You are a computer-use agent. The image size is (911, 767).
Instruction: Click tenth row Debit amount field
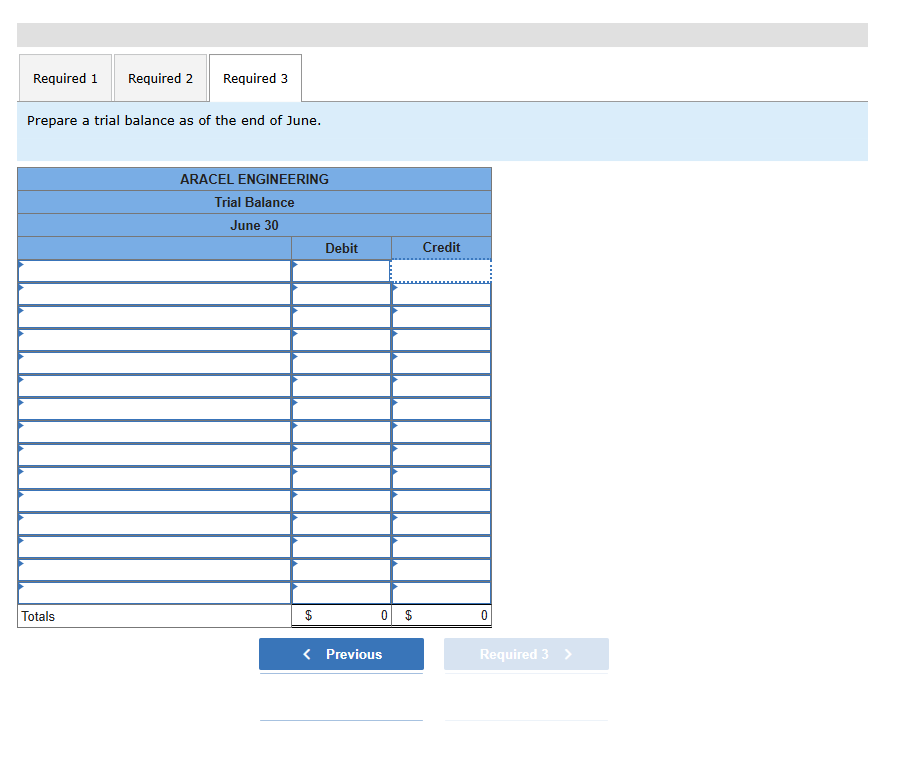tap(341, 478)
